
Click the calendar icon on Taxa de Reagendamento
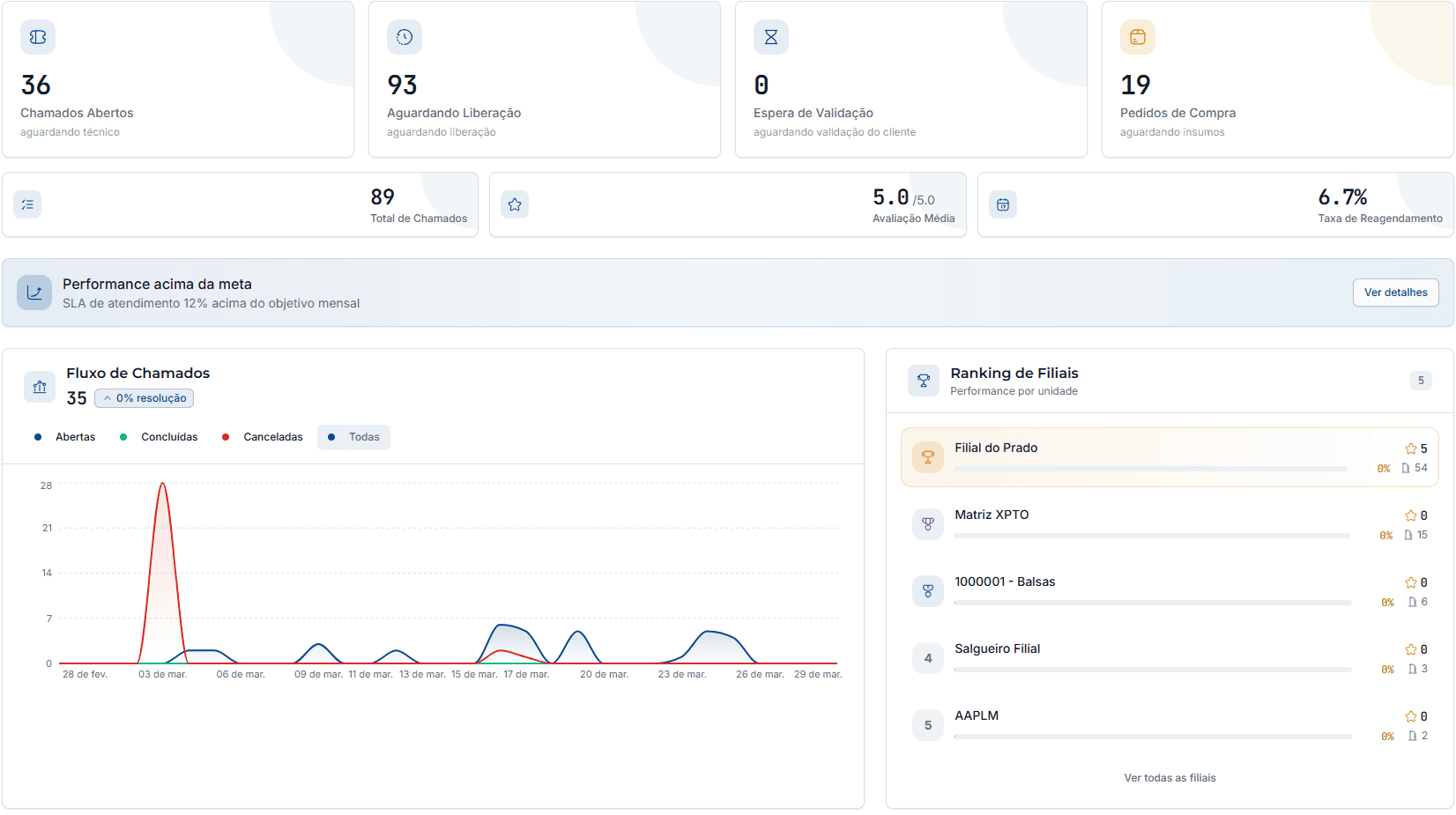point(1003,204)
